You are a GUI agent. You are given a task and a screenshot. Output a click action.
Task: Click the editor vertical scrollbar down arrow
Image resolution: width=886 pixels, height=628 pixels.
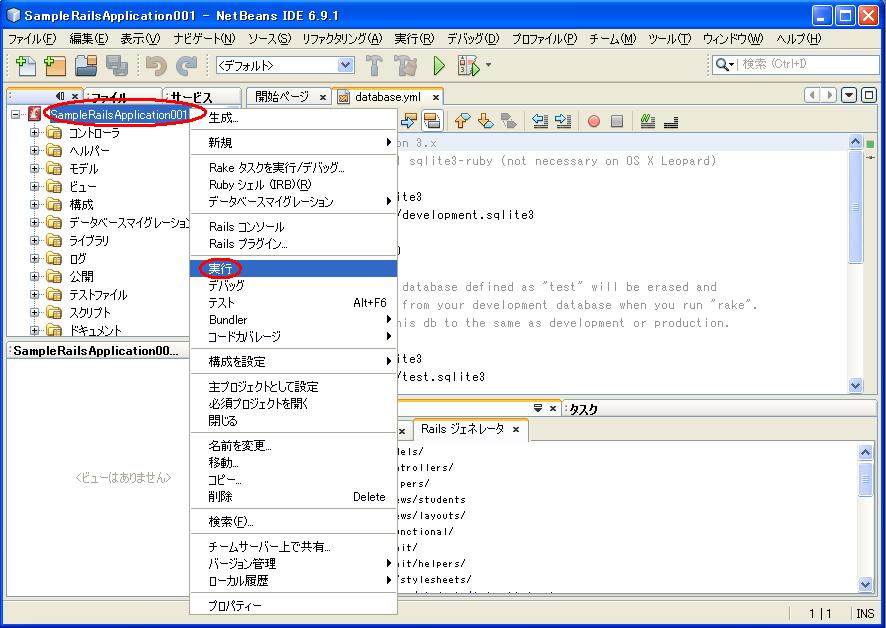pos(855,386)
